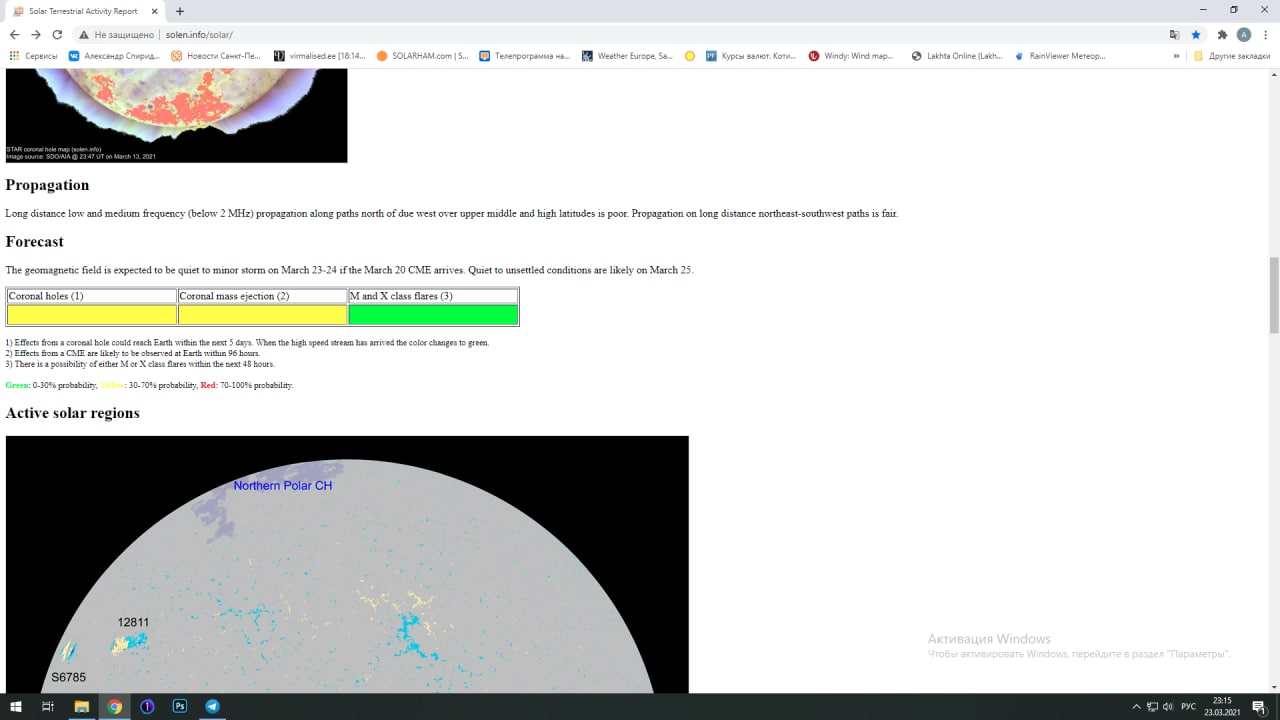Open the Другие закладки folder
Viewport: 1280px width, 720px height.
point(1232,56)
